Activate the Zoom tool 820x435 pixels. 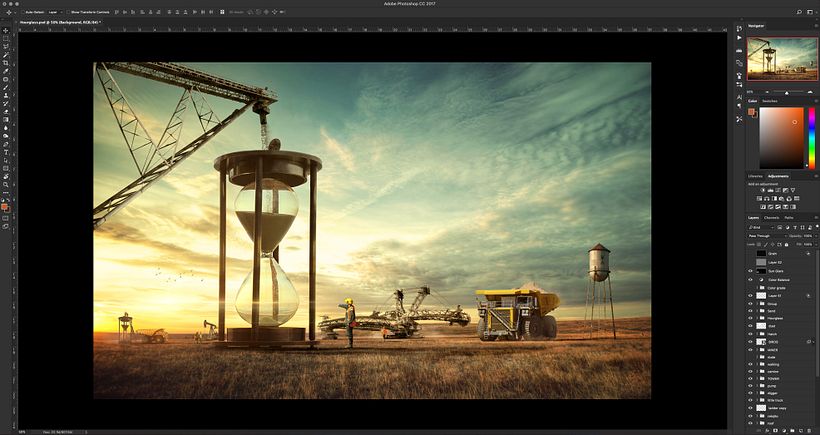6,184
